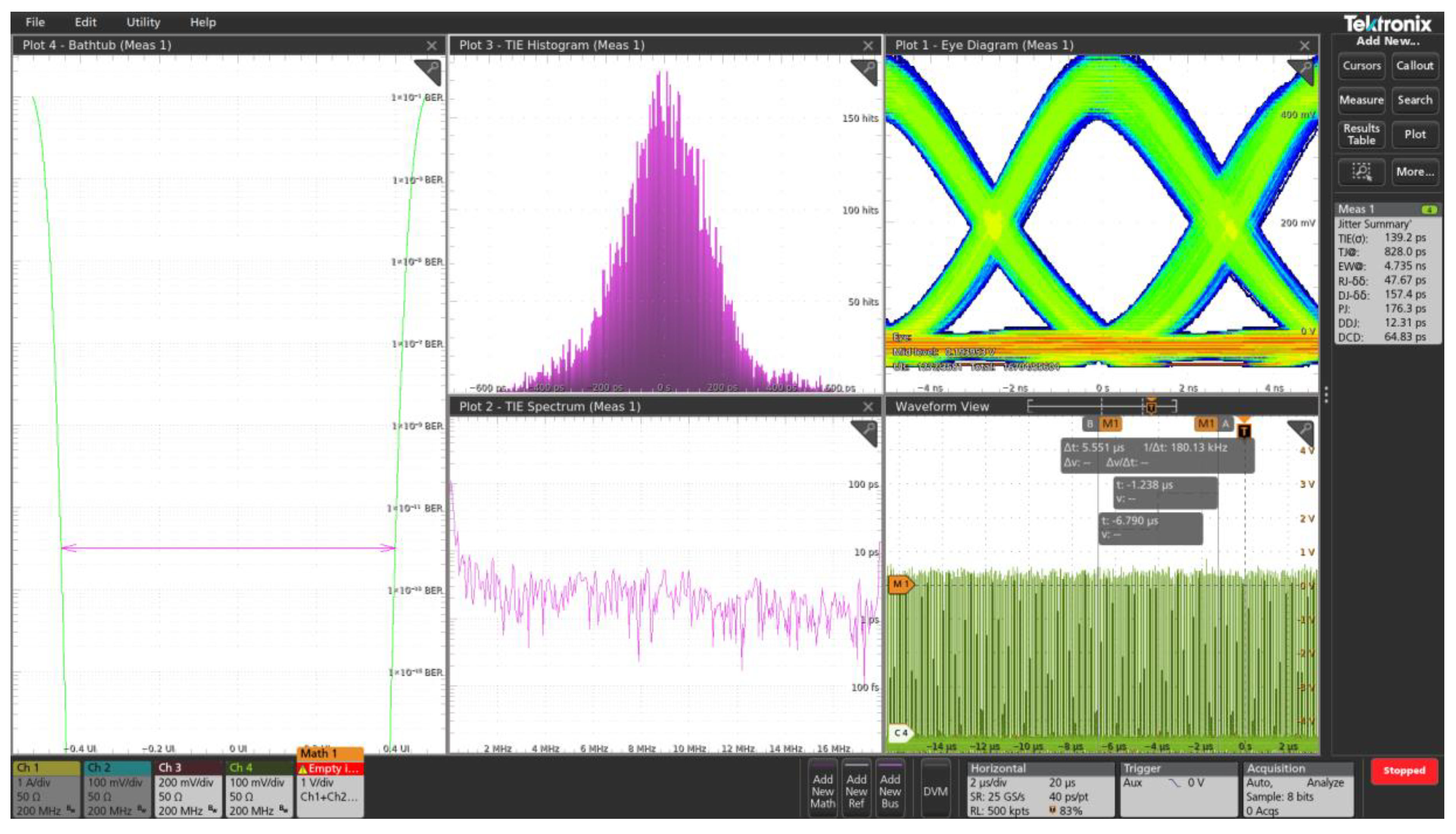Image resolution: width=1456 pixels, height=834 pixels.
Task: Click the Add New Math button
Action: [822, 790]
